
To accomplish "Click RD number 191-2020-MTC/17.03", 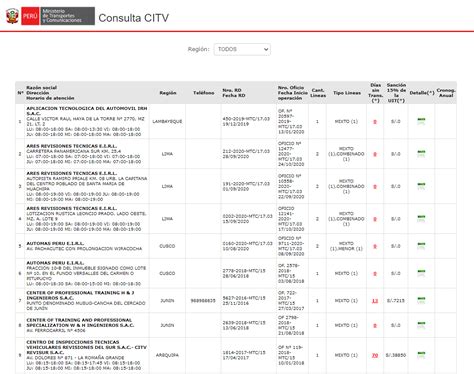I will pyautogui.click(x=246, y=183).
